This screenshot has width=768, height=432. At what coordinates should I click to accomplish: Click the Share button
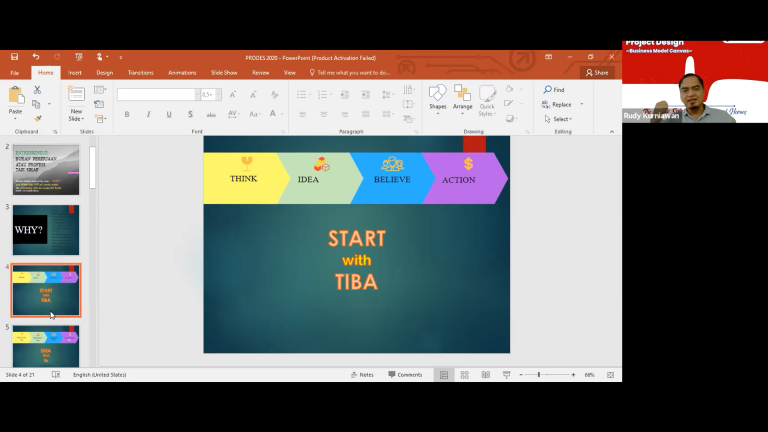pyautogui.click(x=596, y=73)
